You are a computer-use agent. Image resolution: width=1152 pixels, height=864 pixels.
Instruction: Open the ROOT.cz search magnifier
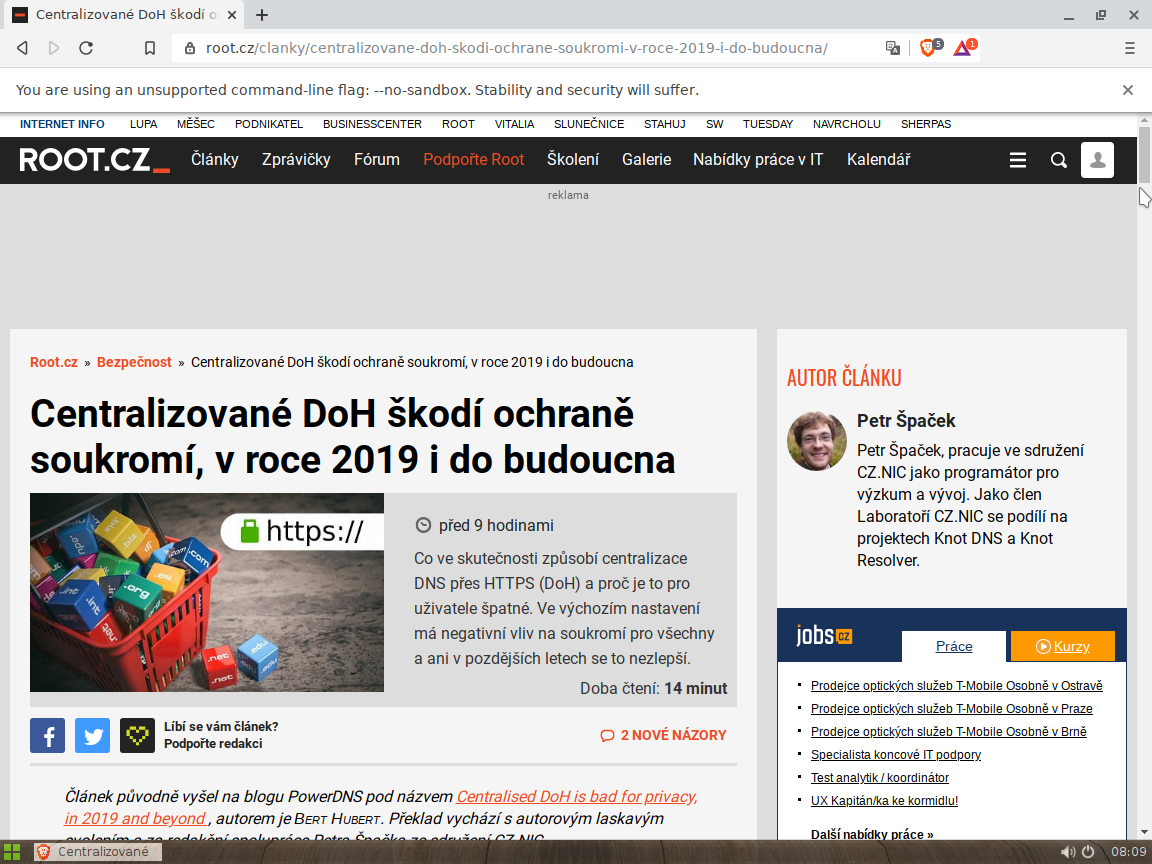tap(1058, 159)
